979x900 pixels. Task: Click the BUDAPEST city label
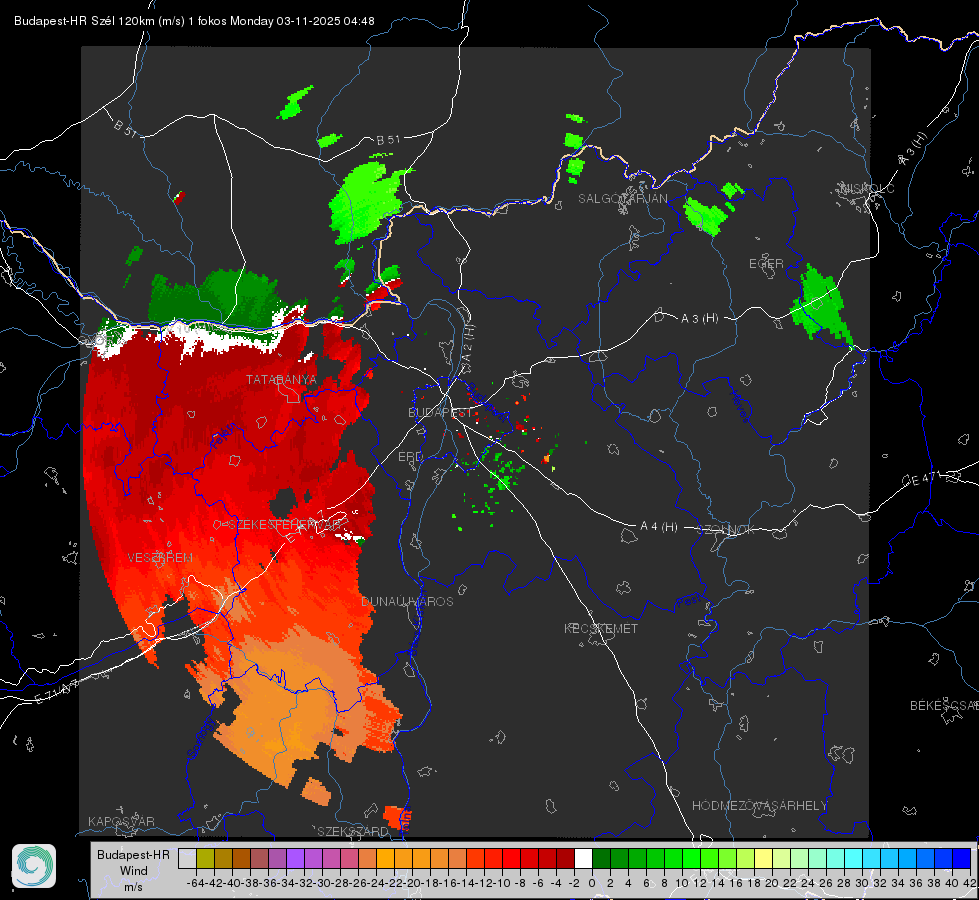point(440,412)
